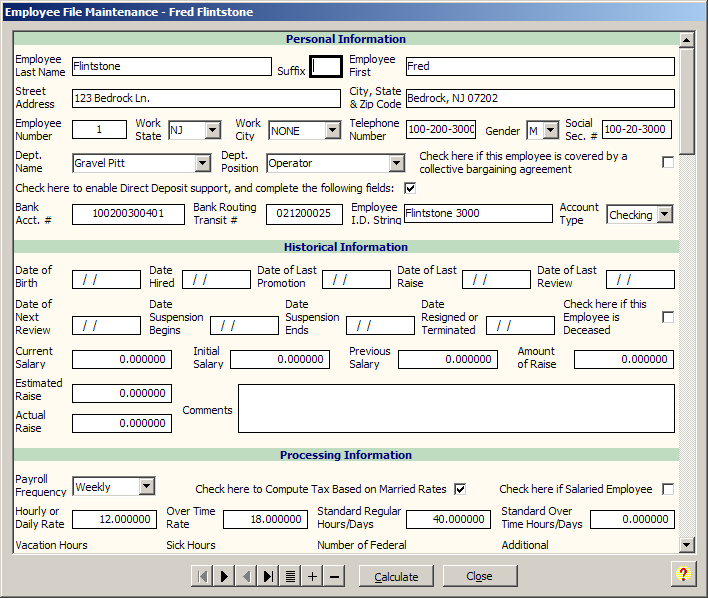Open help with the question mark icon
This screenshot has height=598, width=708.
point(683,574)
